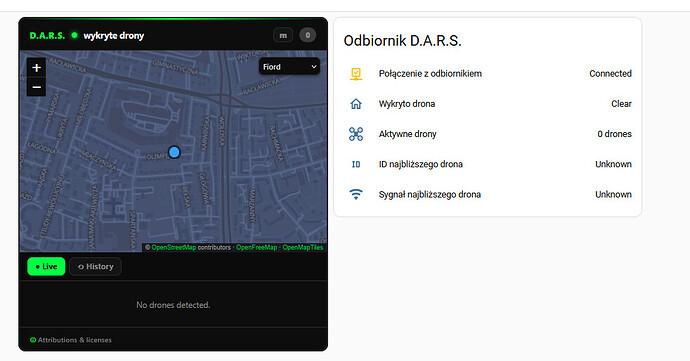Open the 'Sygnał najbliższego drona' row label
Screen dimensions: 690x361
click(x=429, y=194)
